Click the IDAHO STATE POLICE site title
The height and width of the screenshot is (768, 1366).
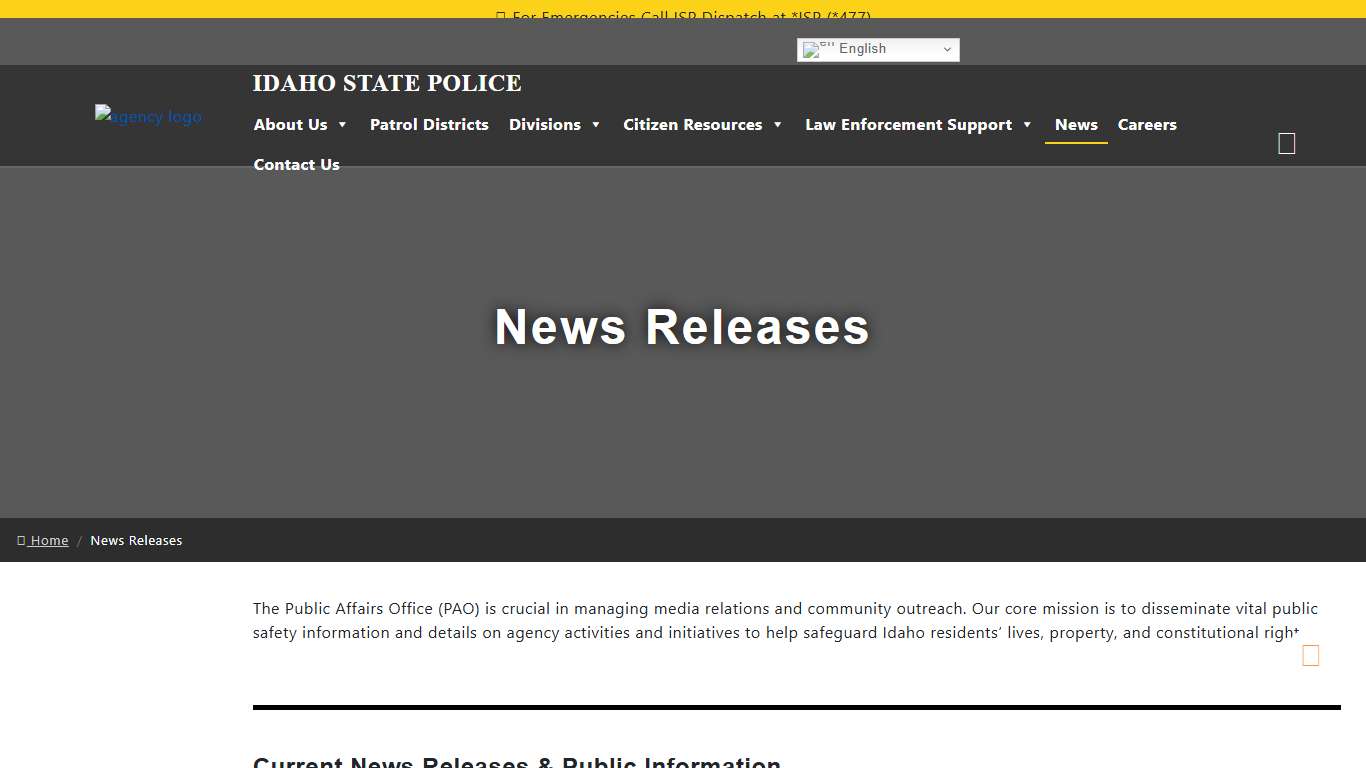point(387,83)
